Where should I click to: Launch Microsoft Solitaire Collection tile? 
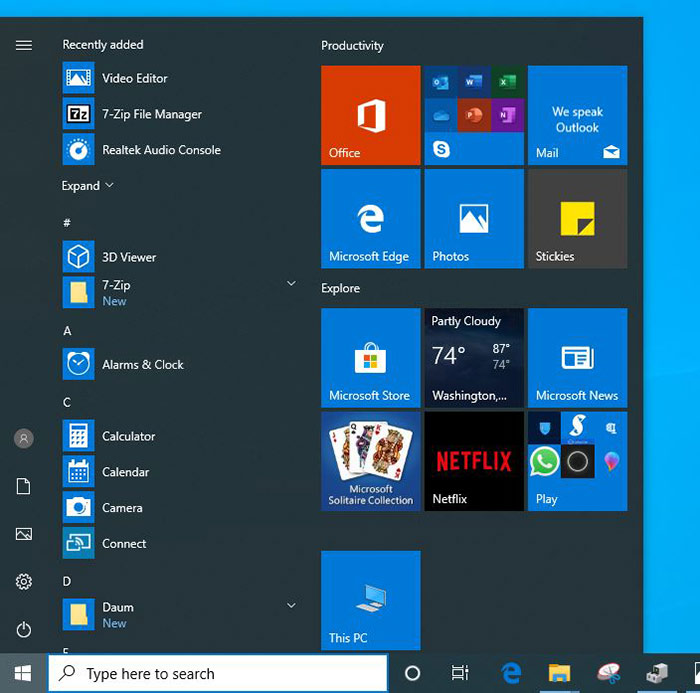click(x=371, y=461)
